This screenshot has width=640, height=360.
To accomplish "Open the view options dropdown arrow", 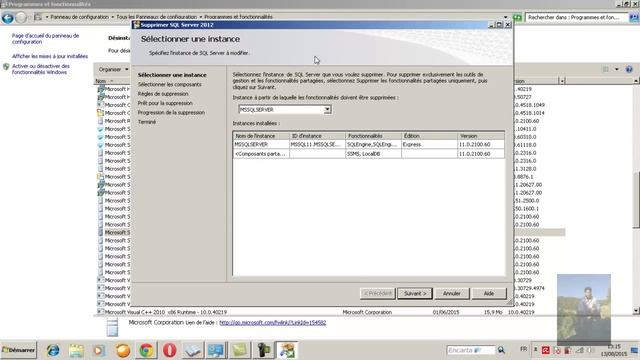I will point(617,69).
